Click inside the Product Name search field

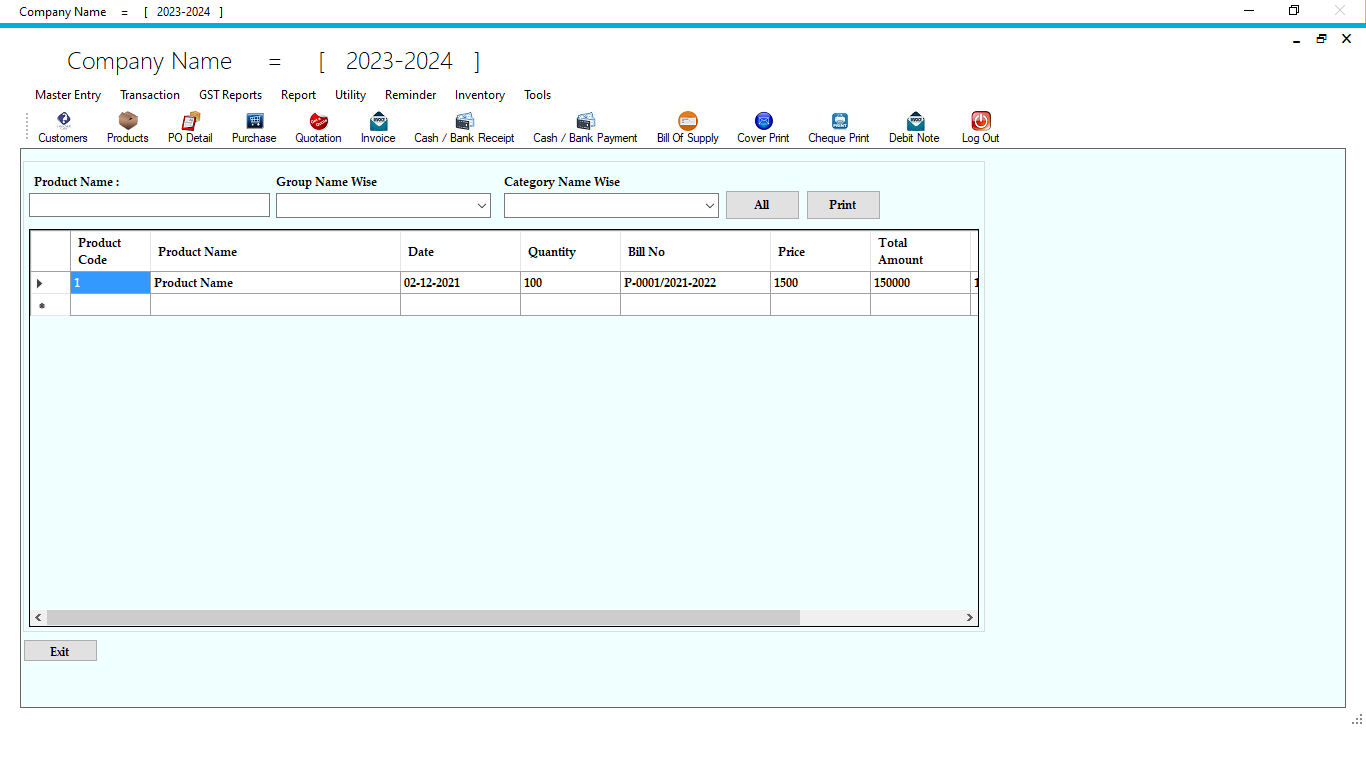click(x=148, y=204)
